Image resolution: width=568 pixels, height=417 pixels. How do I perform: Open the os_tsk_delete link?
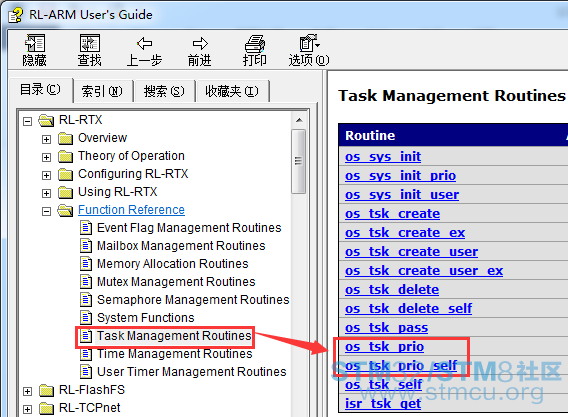click(x=392, y=290)
